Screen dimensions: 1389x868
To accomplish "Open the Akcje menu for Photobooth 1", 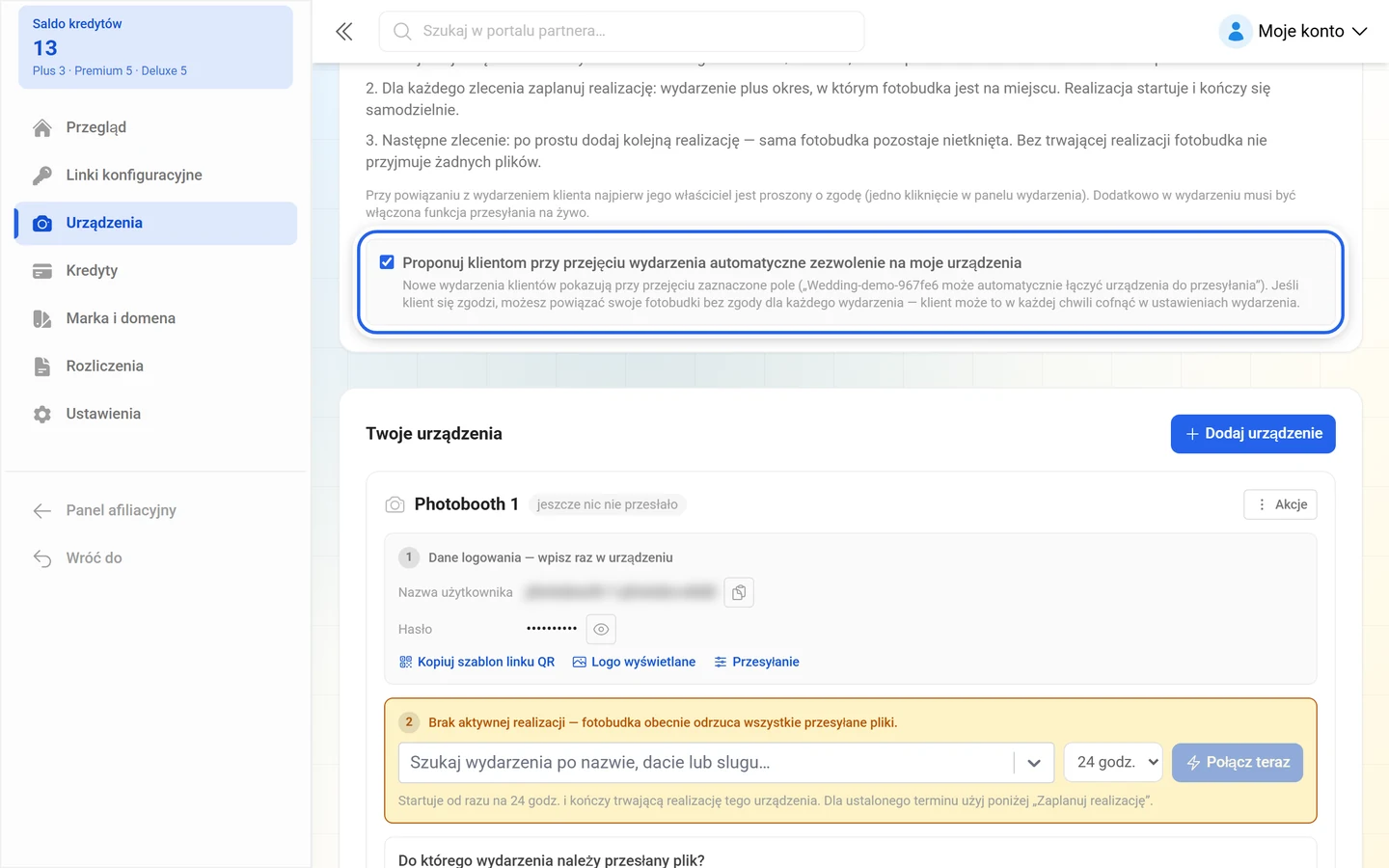I will pyautogui.click(x=1280, y=504).
